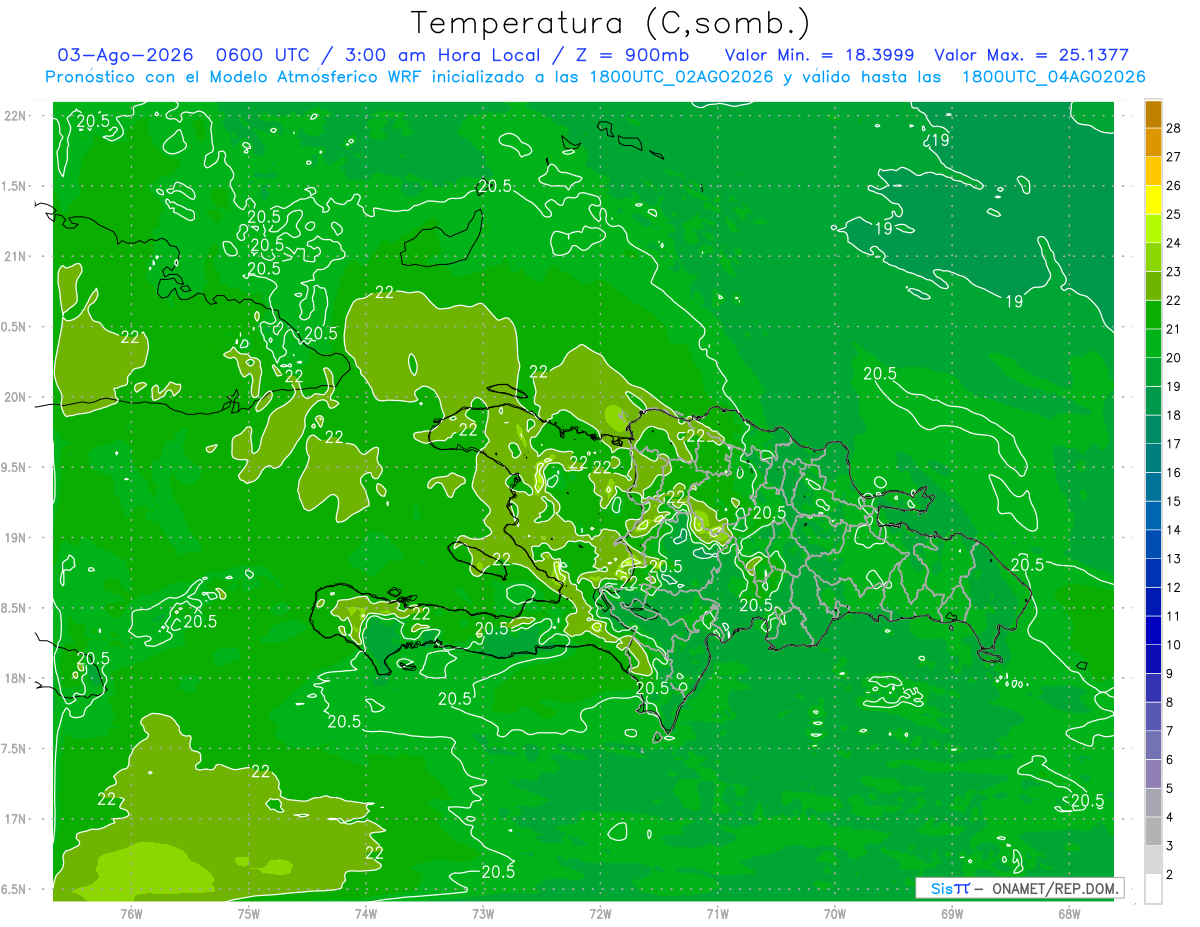Image resolution: width=1200 pixels, height=927 pixels.
Task: Click the 22N latitude axis label
Action: click(17, 116)
